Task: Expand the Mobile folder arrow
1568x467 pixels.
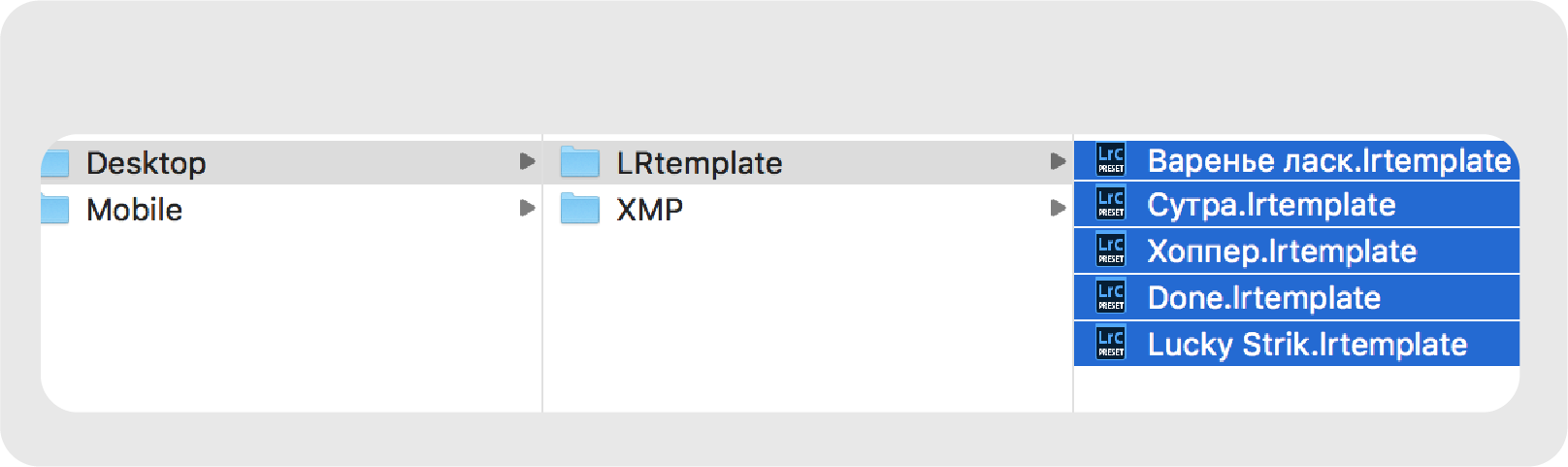Action: [x=527, y=208]
